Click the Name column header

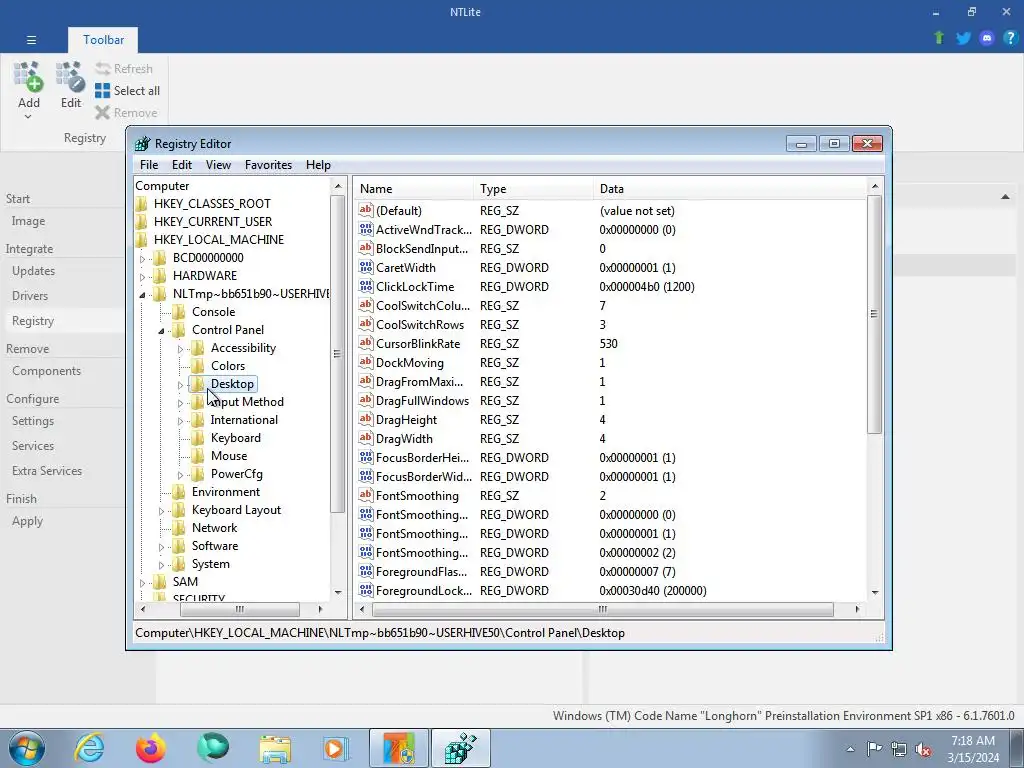(x=413, y=189)
